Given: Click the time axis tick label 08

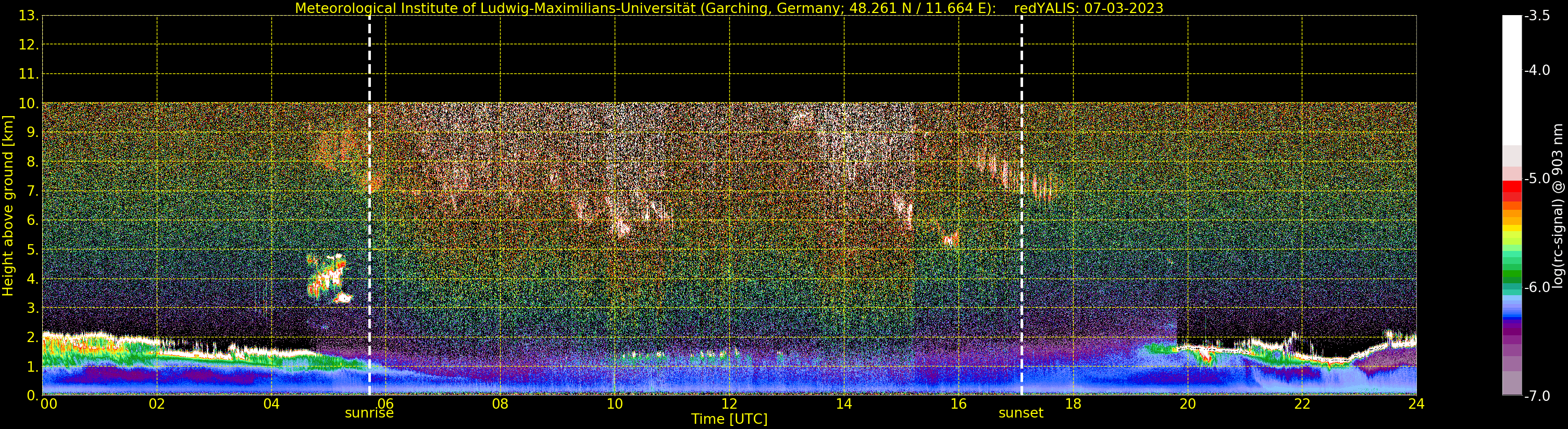Looking at the screenshot, I should 500,404.
